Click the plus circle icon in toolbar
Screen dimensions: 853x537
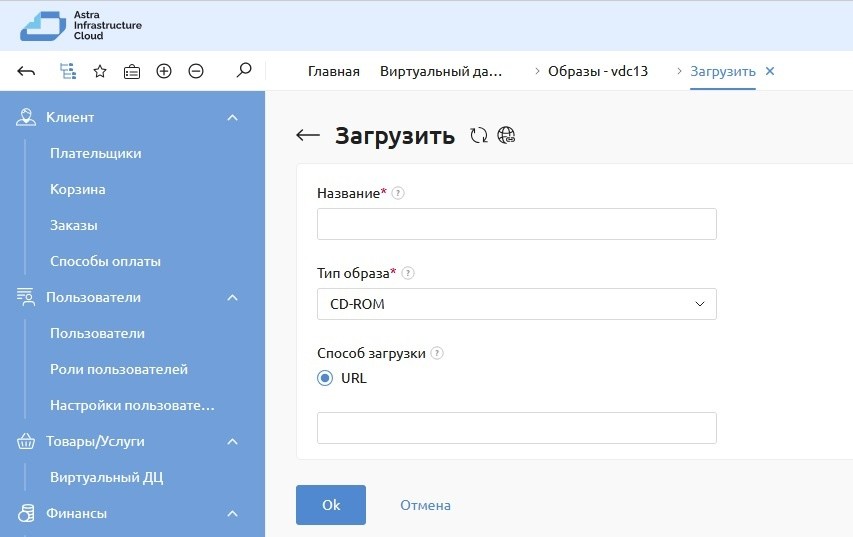coord(164,71)
